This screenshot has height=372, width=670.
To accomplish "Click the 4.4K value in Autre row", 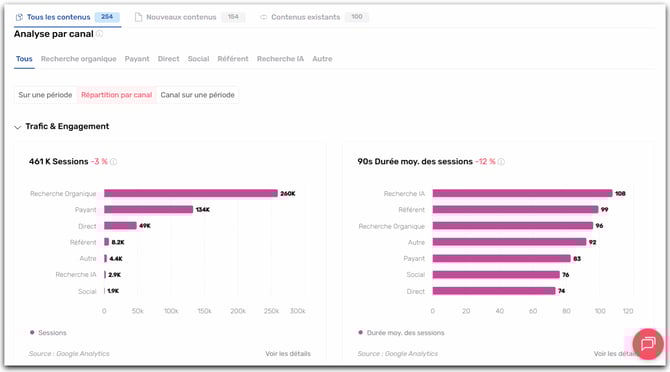I will tap(116, 258).
